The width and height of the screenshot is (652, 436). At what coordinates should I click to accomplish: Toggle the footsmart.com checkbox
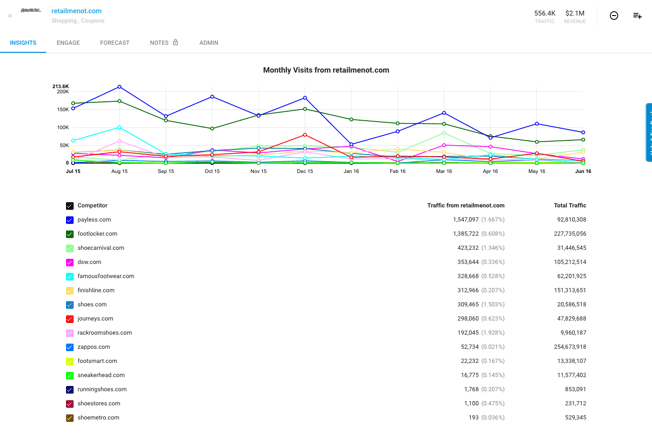pyautogui.click(x=70, y=361)
